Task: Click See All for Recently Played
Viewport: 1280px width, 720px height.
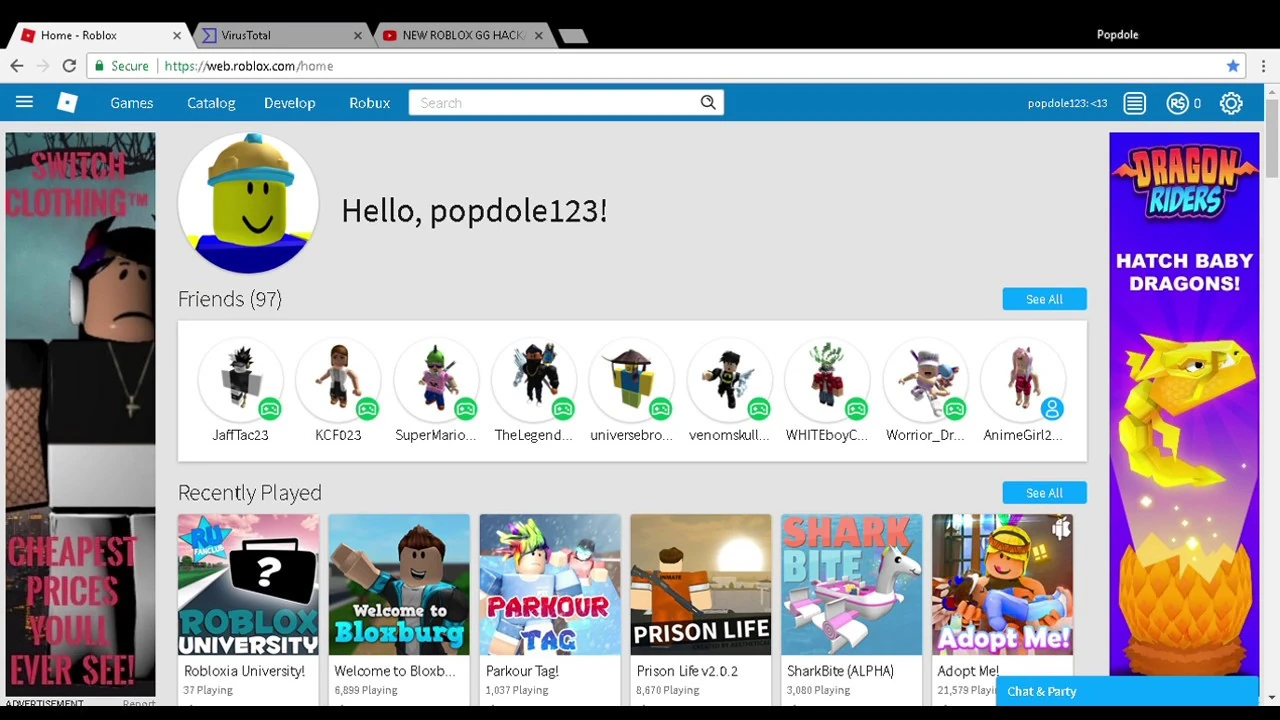Action: [x=1044, y=493]
